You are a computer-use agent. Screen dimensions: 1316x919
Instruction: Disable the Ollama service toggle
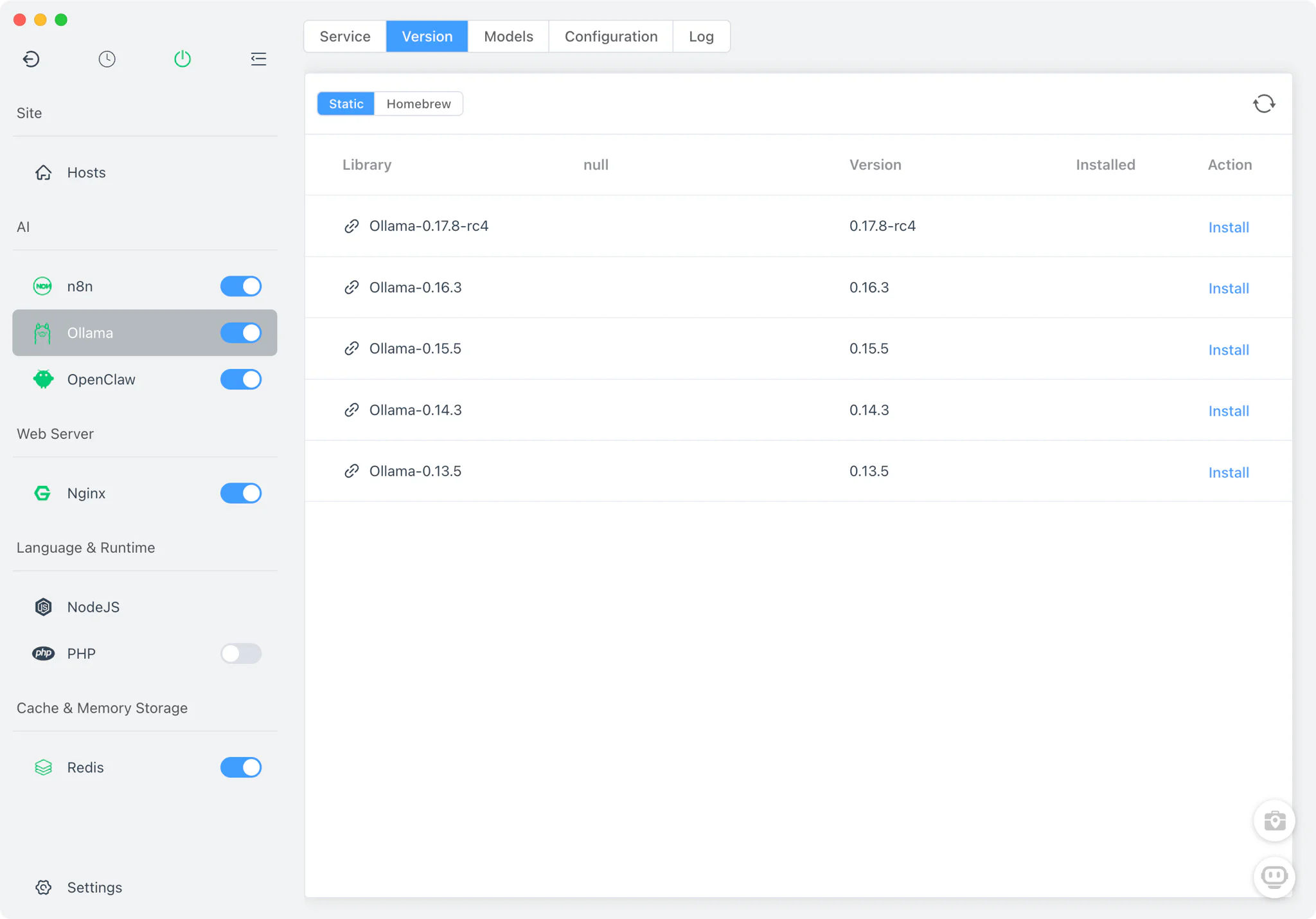tap(241, 333)
